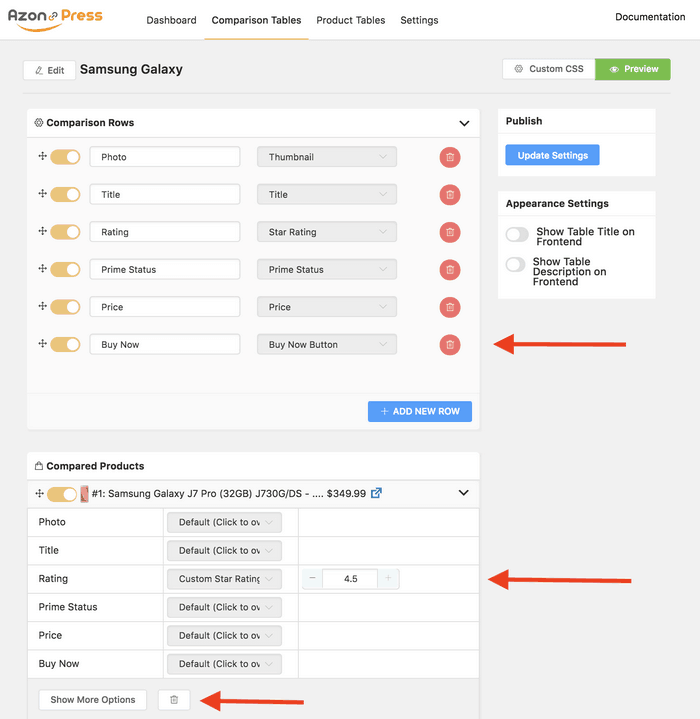The width and height of the screenshot is (700, 719).
Task: Open the Settings tab
Action: coord(419,20)
